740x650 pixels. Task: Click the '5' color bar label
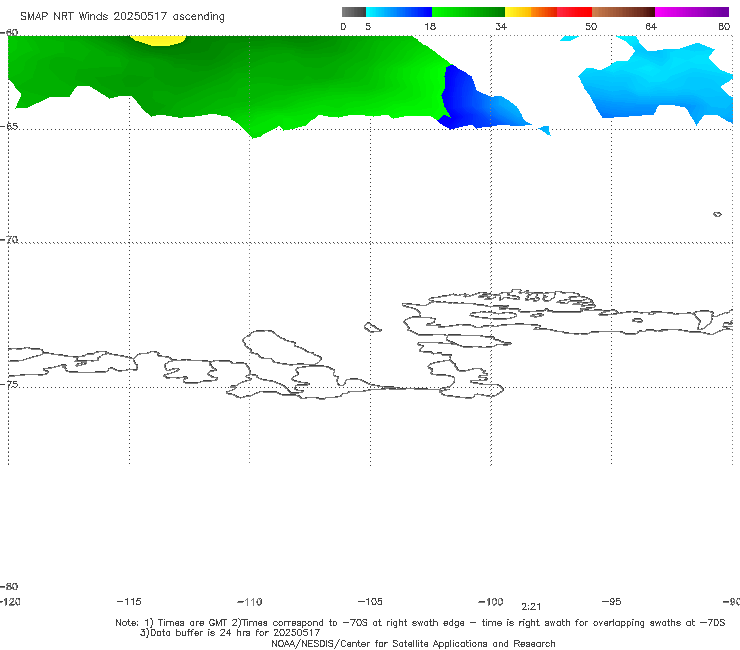tap(368, 26)
